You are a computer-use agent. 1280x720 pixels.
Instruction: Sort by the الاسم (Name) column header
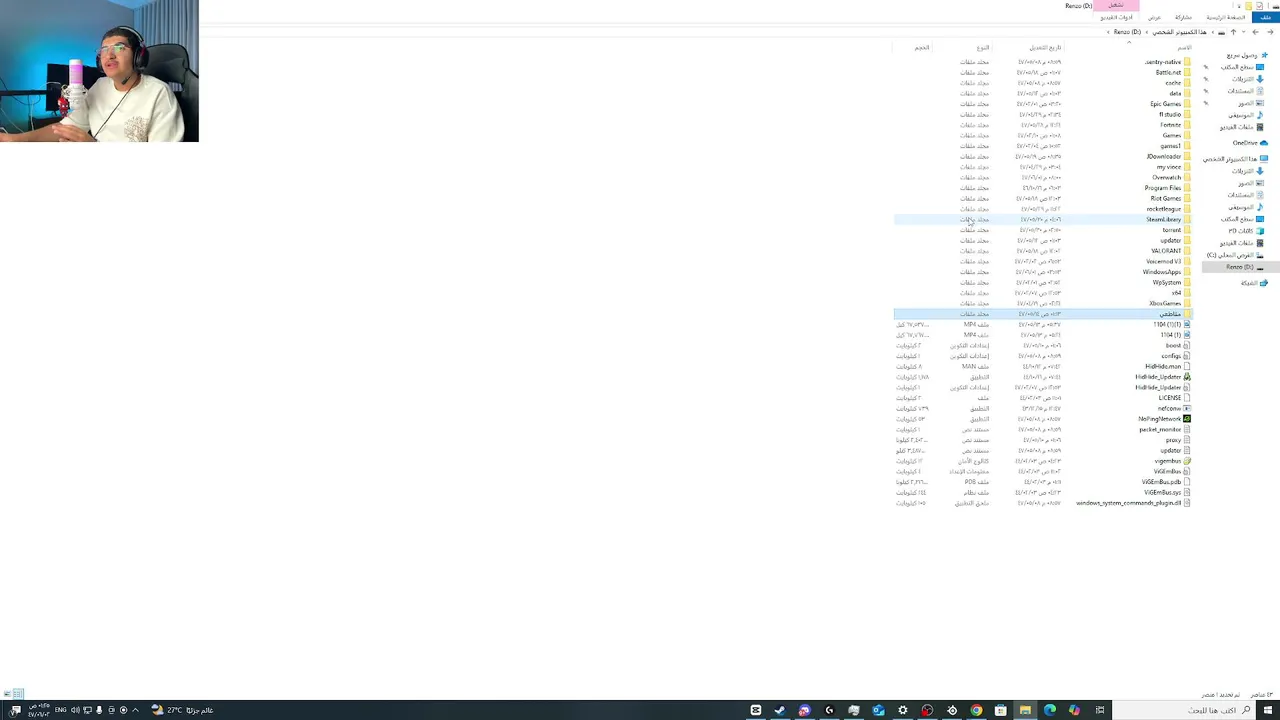1184,48
